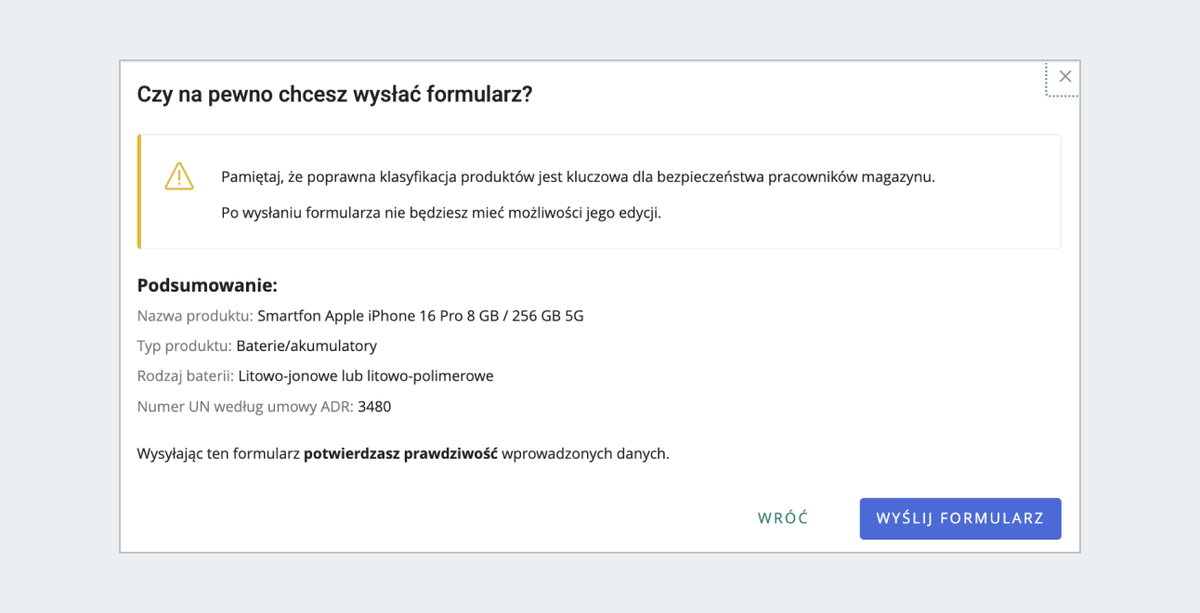Click the Podsumowanie heading

click(x=207, y=286)
